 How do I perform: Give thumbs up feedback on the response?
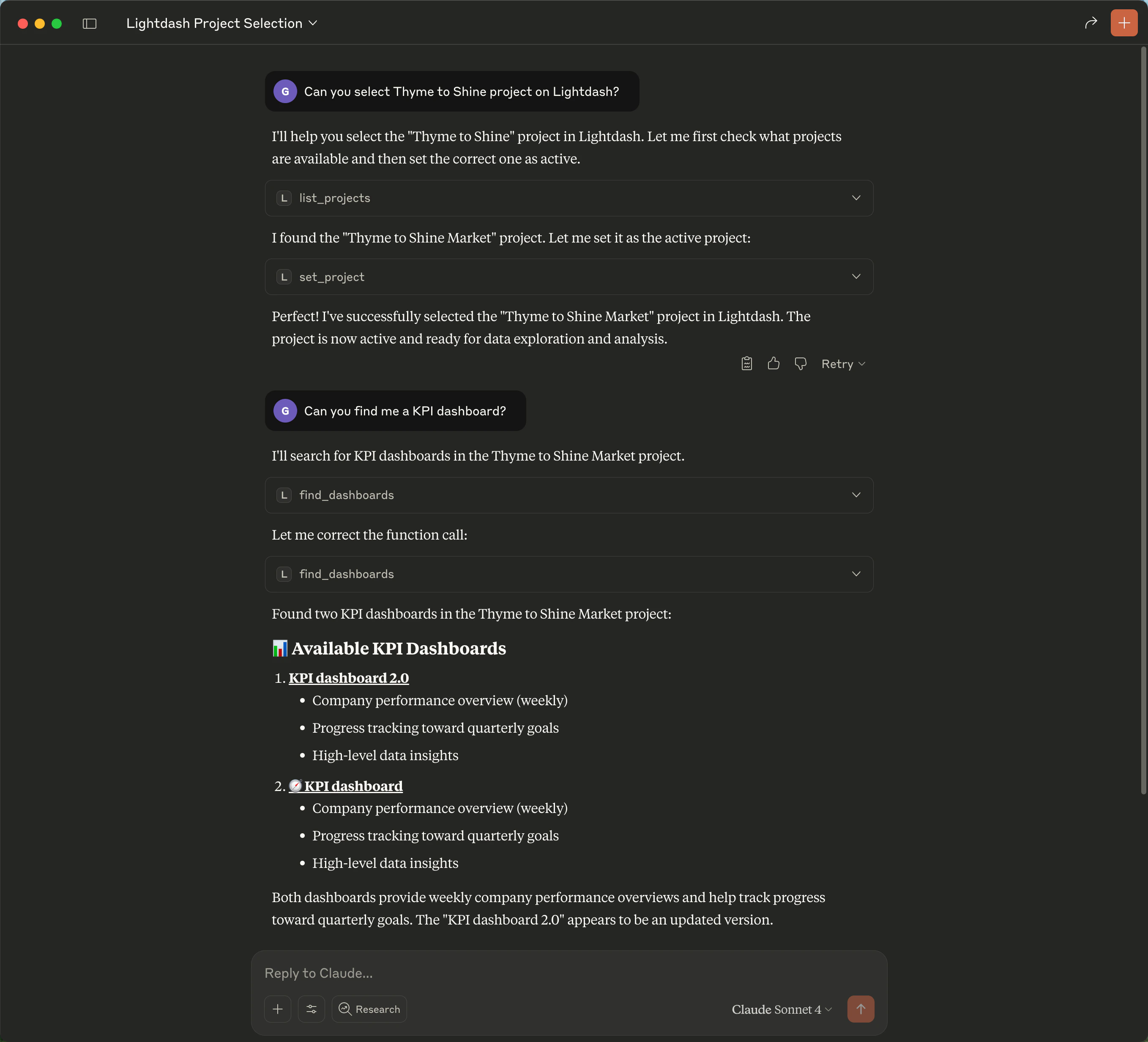pyautogui.click(x=774, y=363)
